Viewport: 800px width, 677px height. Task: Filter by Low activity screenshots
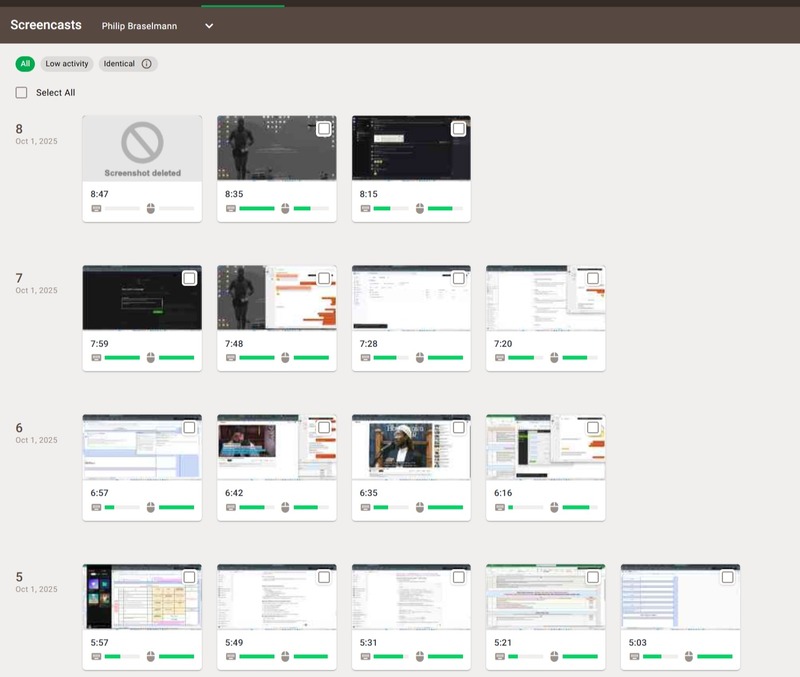[x=67, y=64]
